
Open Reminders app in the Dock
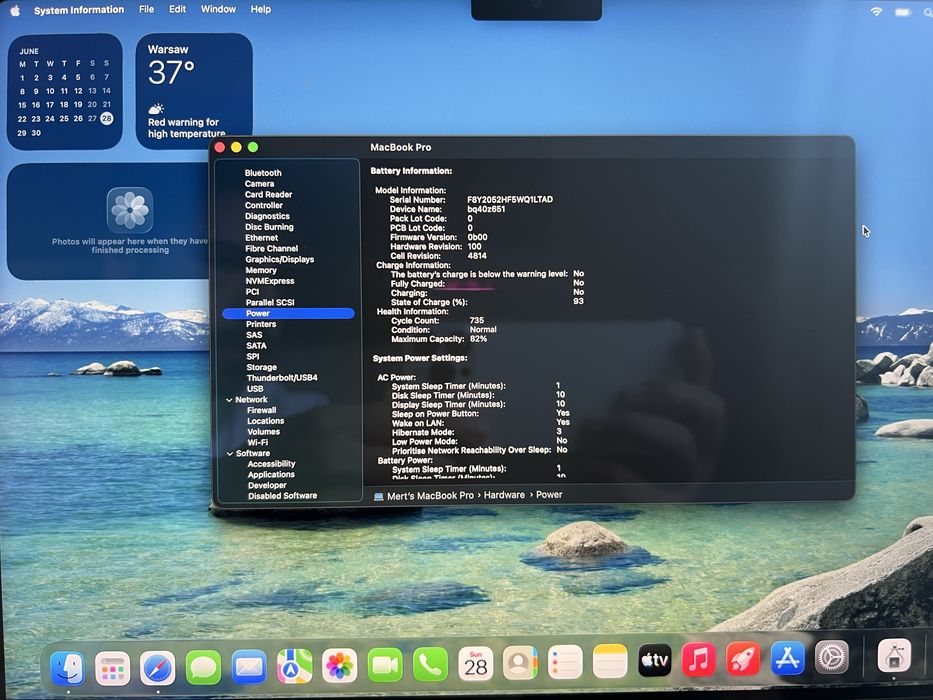(x=565, y=662)
